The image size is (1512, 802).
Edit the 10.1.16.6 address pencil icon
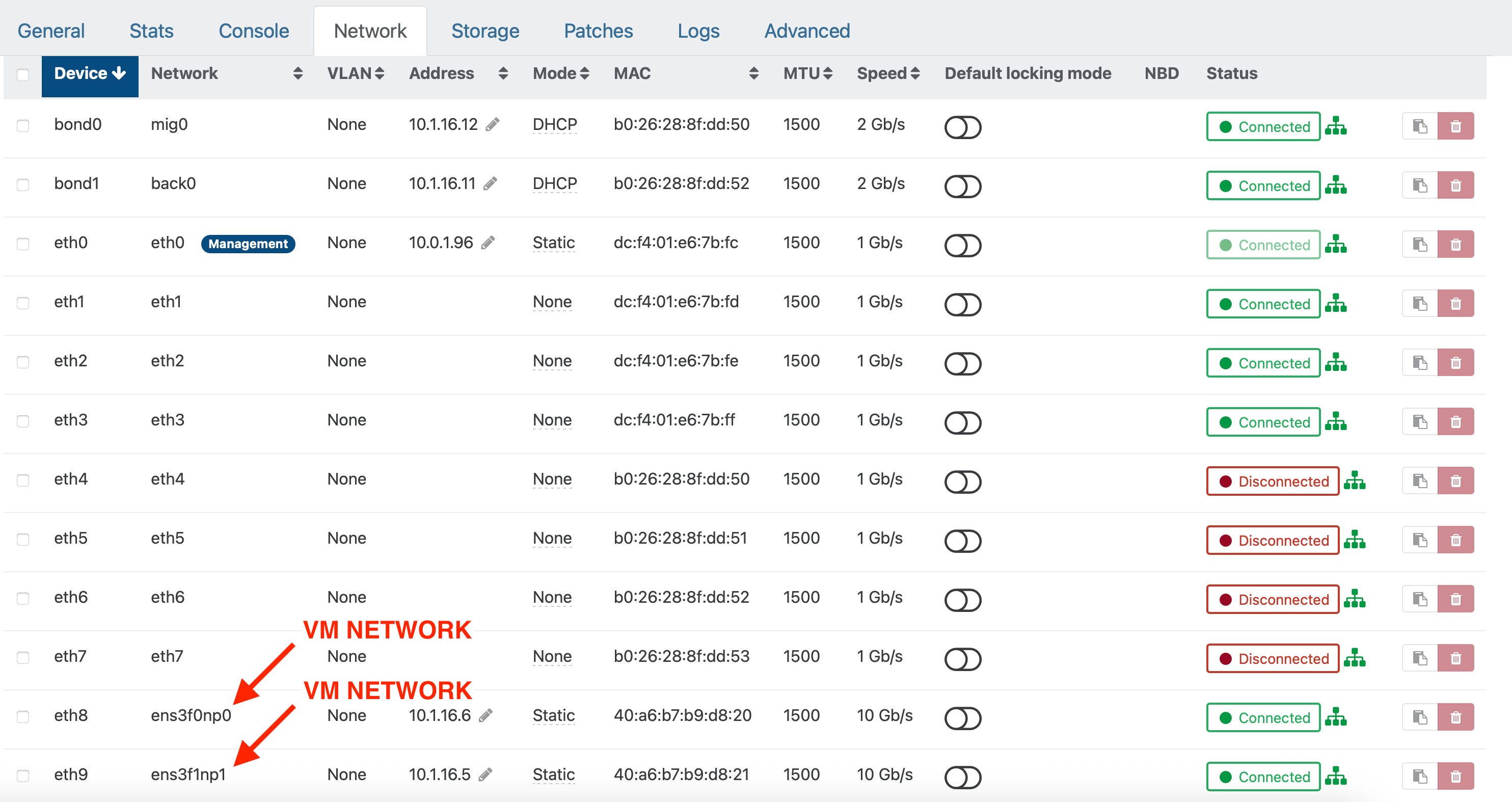coord(485,716)
